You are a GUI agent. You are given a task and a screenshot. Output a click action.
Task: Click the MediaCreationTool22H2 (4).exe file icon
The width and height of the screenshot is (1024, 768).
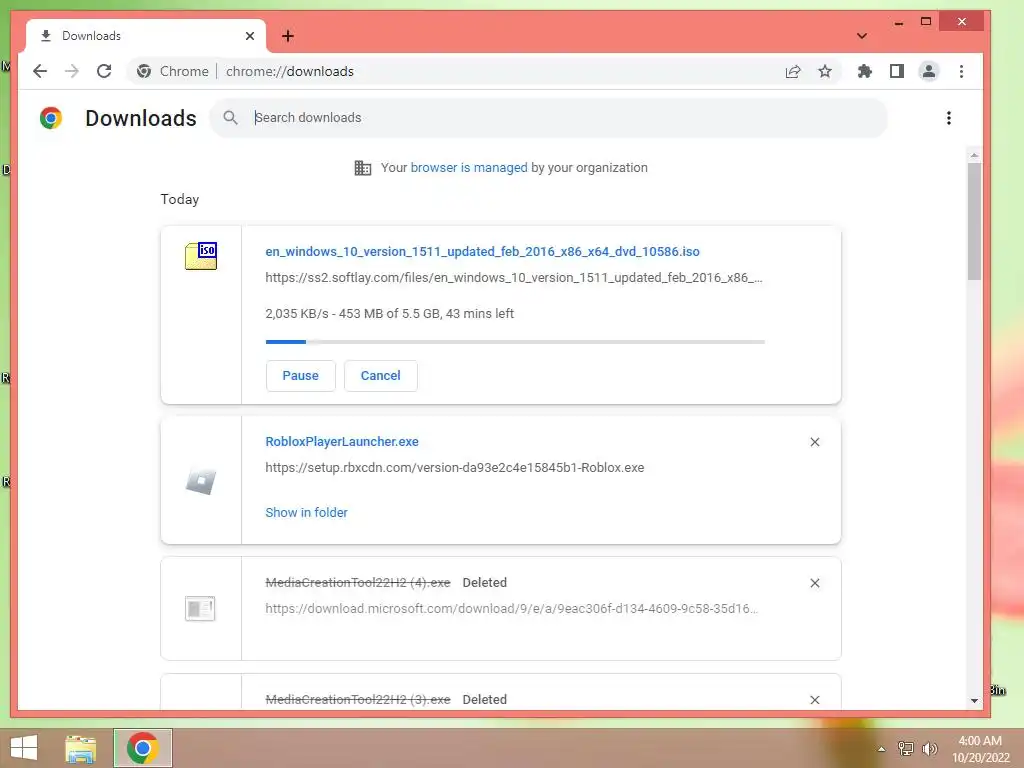[200, 609]
